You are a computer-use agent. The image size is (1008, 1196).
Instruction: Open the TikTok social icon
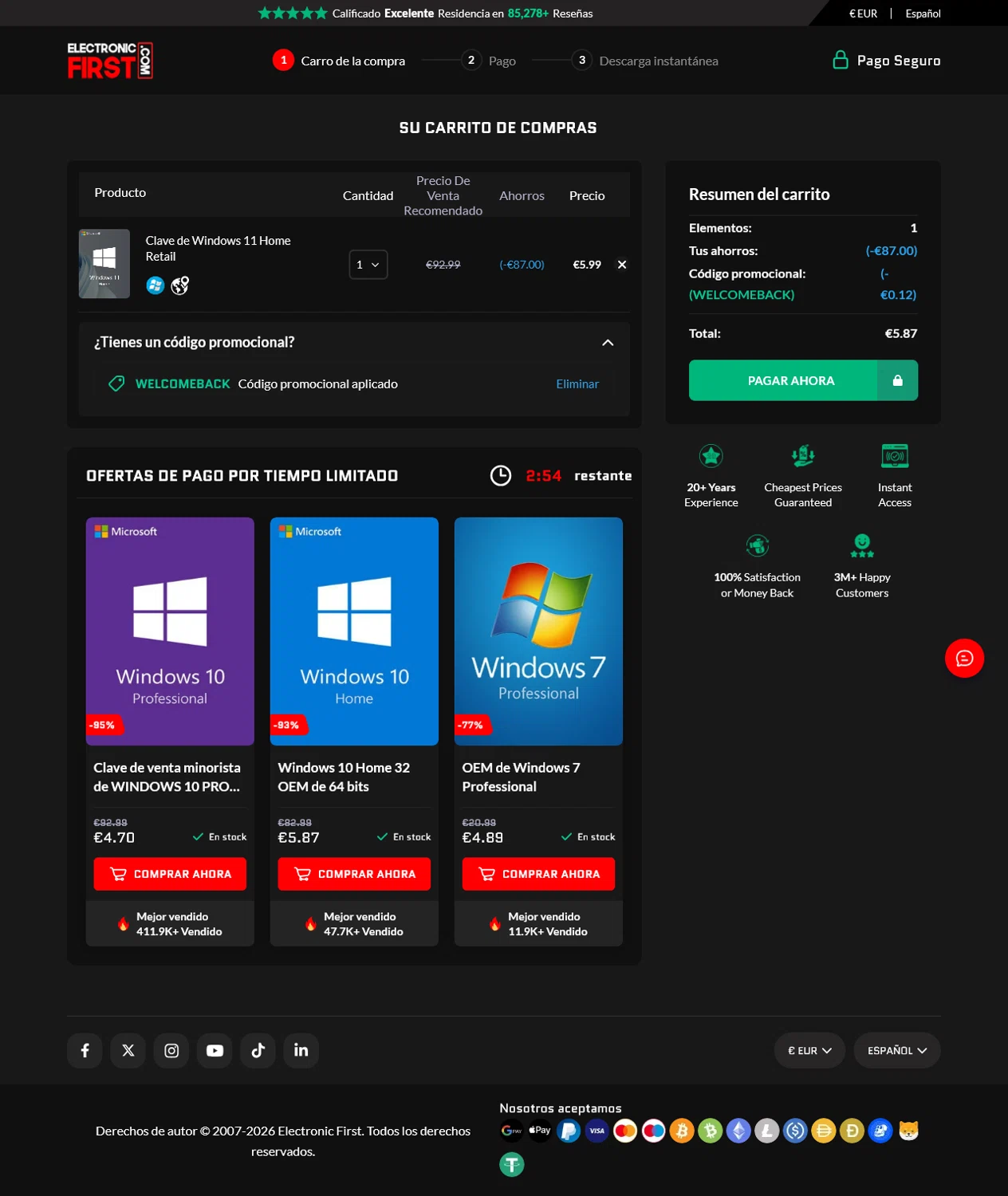point(258,1050)
